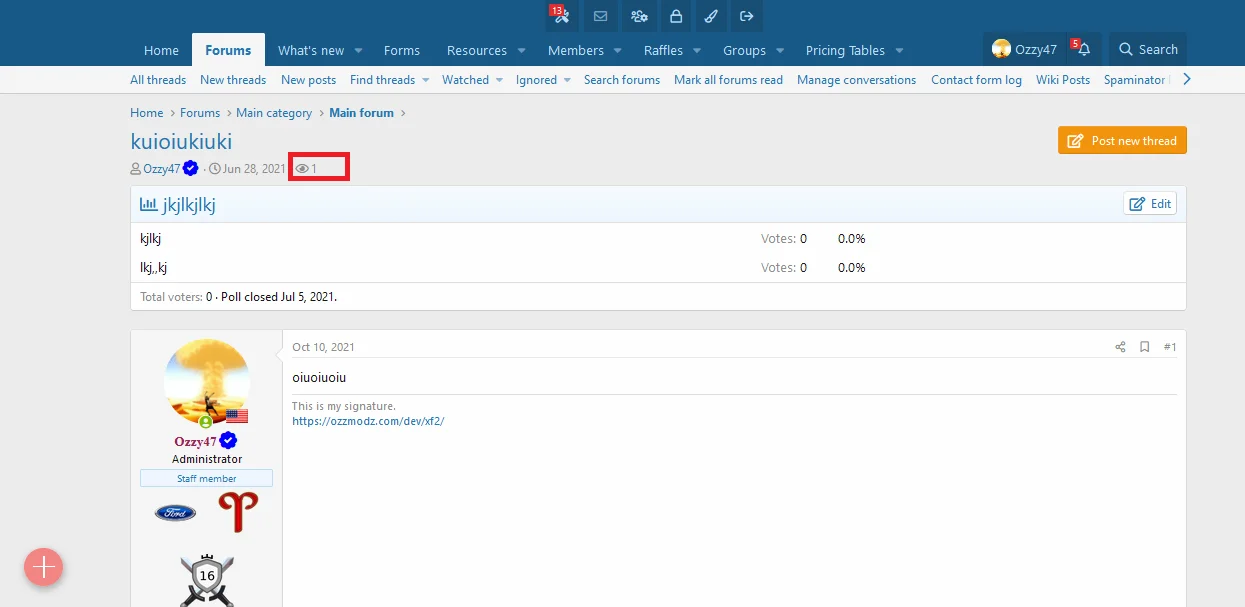
Task: Click the padlock icon in top toolbar
Action: pos(676,16)
